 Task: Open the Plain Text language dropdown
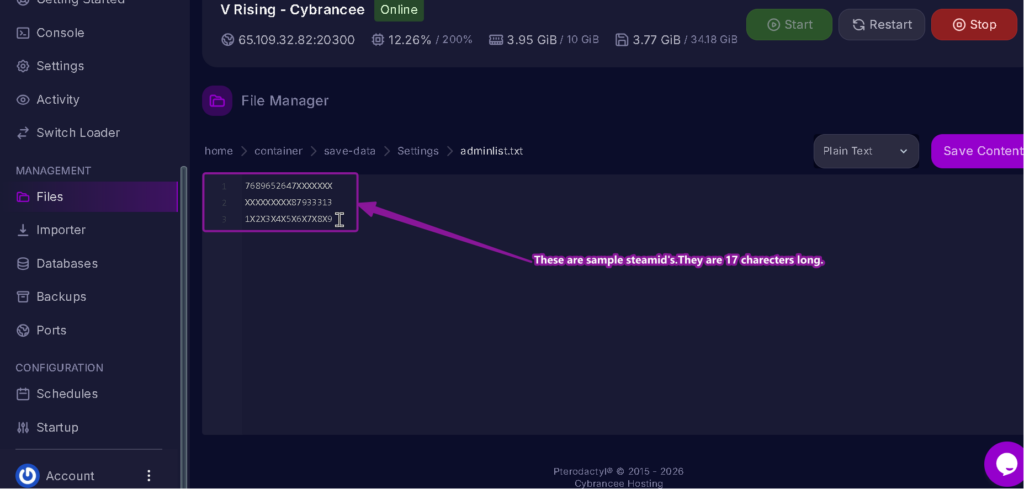pyautogui.click(x=866, y=151)
